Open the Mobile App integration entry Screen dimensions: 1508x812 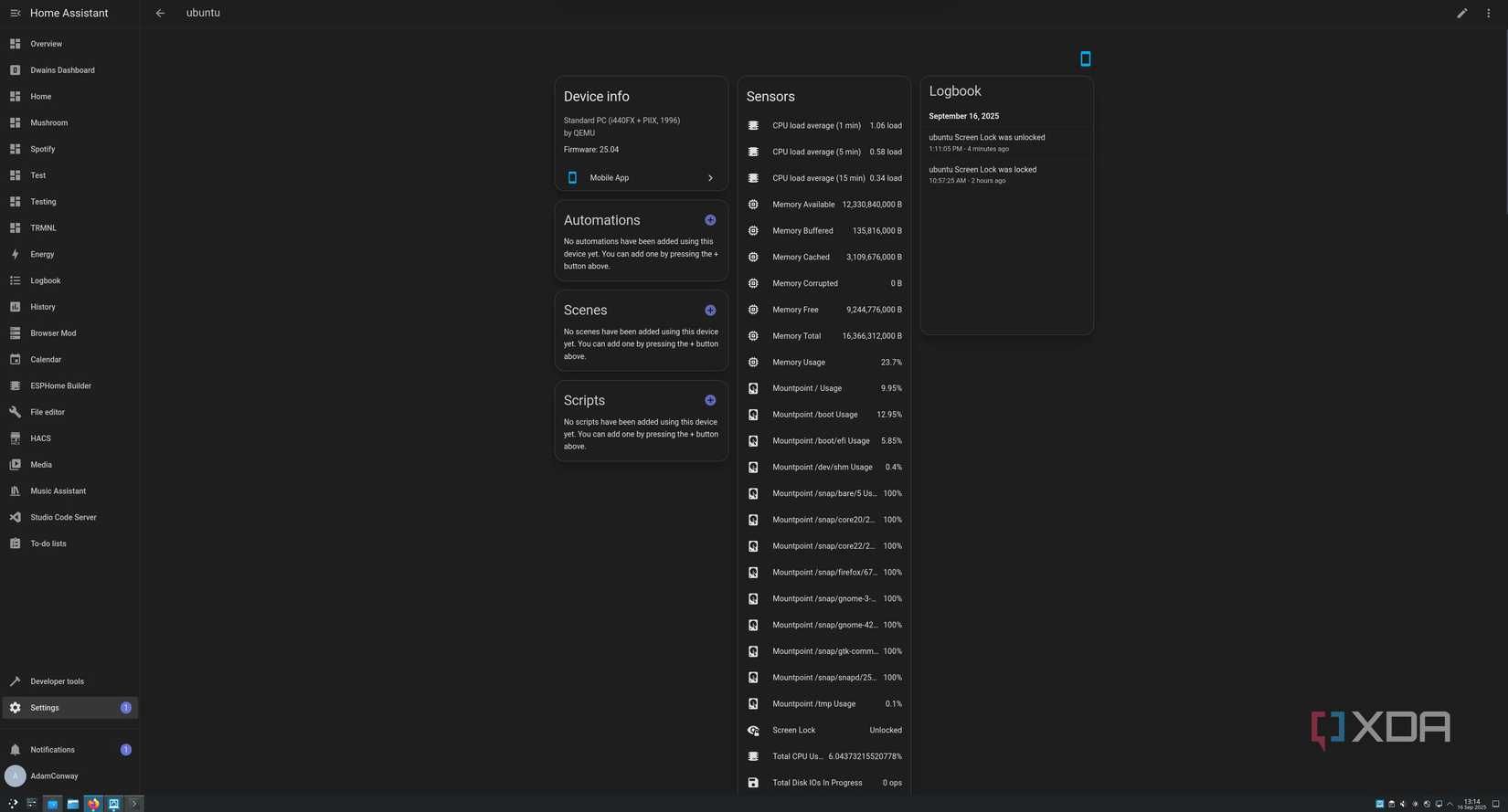click(641, 178)
